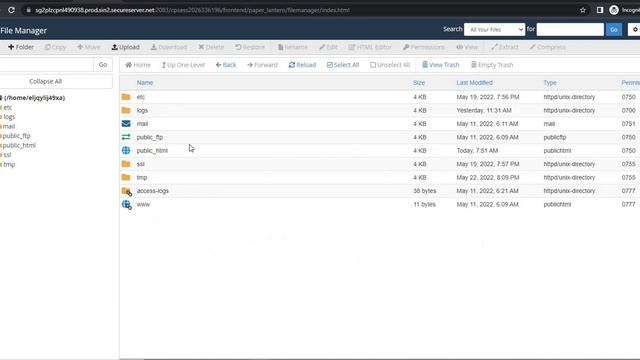This screenshot has height=360, width=640.
Task: Select All files
Action: (343, 65)
